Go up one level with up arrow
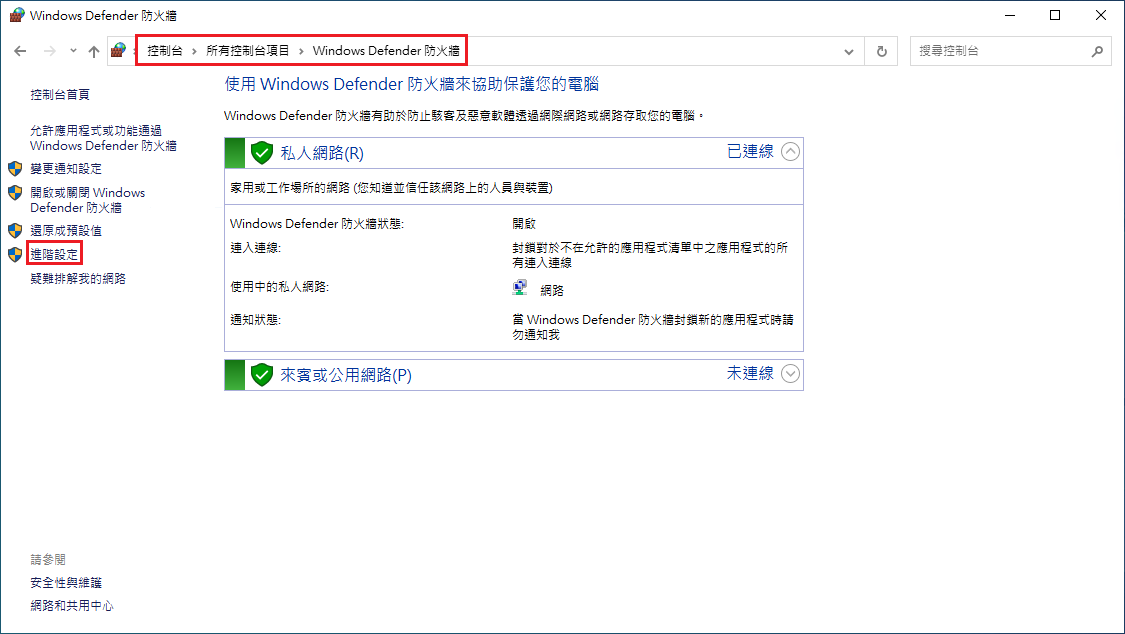The height and width of the screenshot is (634, 1125). (x=94, y=51)
